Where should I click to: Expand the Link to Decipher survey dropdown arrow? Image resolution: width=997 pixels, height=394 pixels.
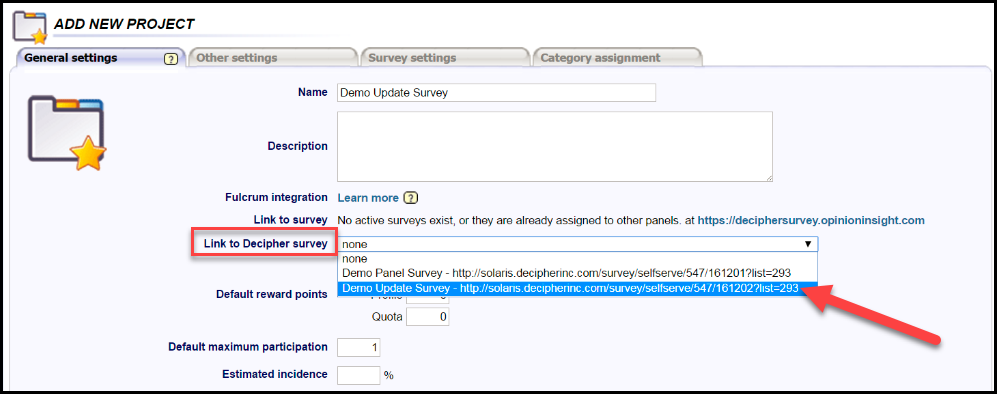click(x=808, y=244)
